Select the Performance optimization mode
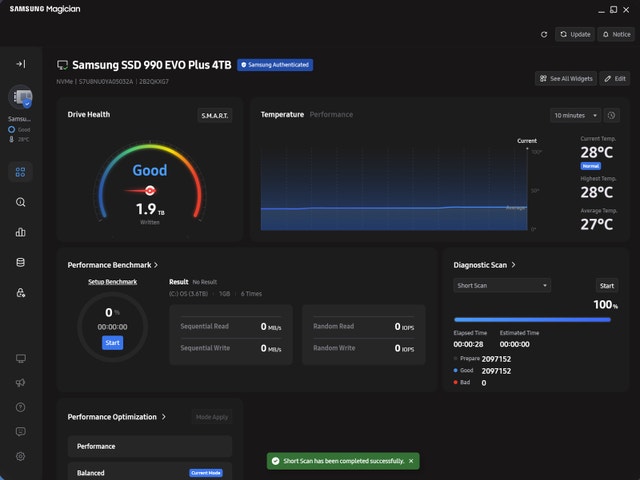 pyautogui.click(x=150, y=447)
